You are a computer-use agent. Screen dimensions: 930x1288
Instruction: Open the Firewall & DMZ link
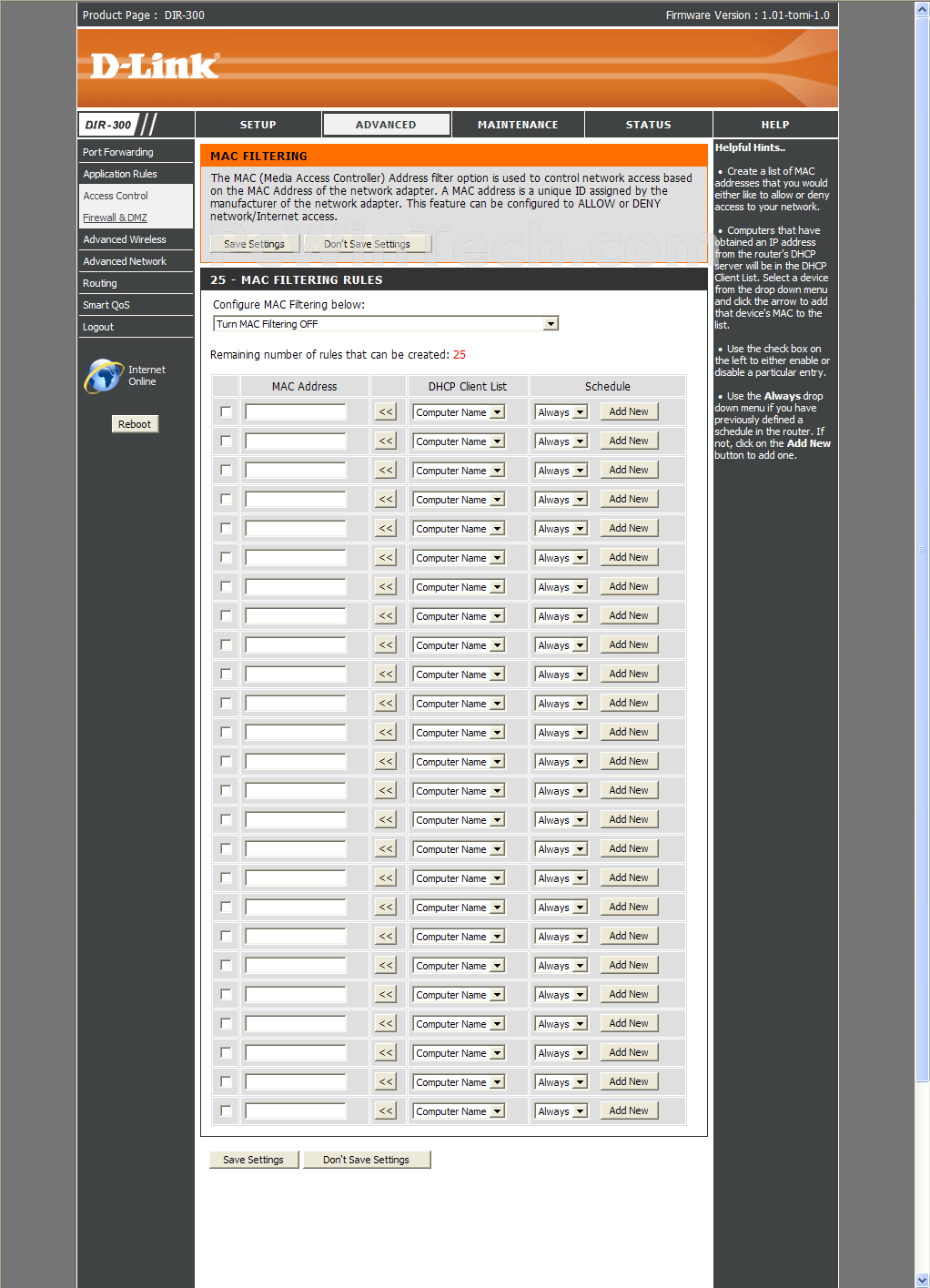point(115,218)
